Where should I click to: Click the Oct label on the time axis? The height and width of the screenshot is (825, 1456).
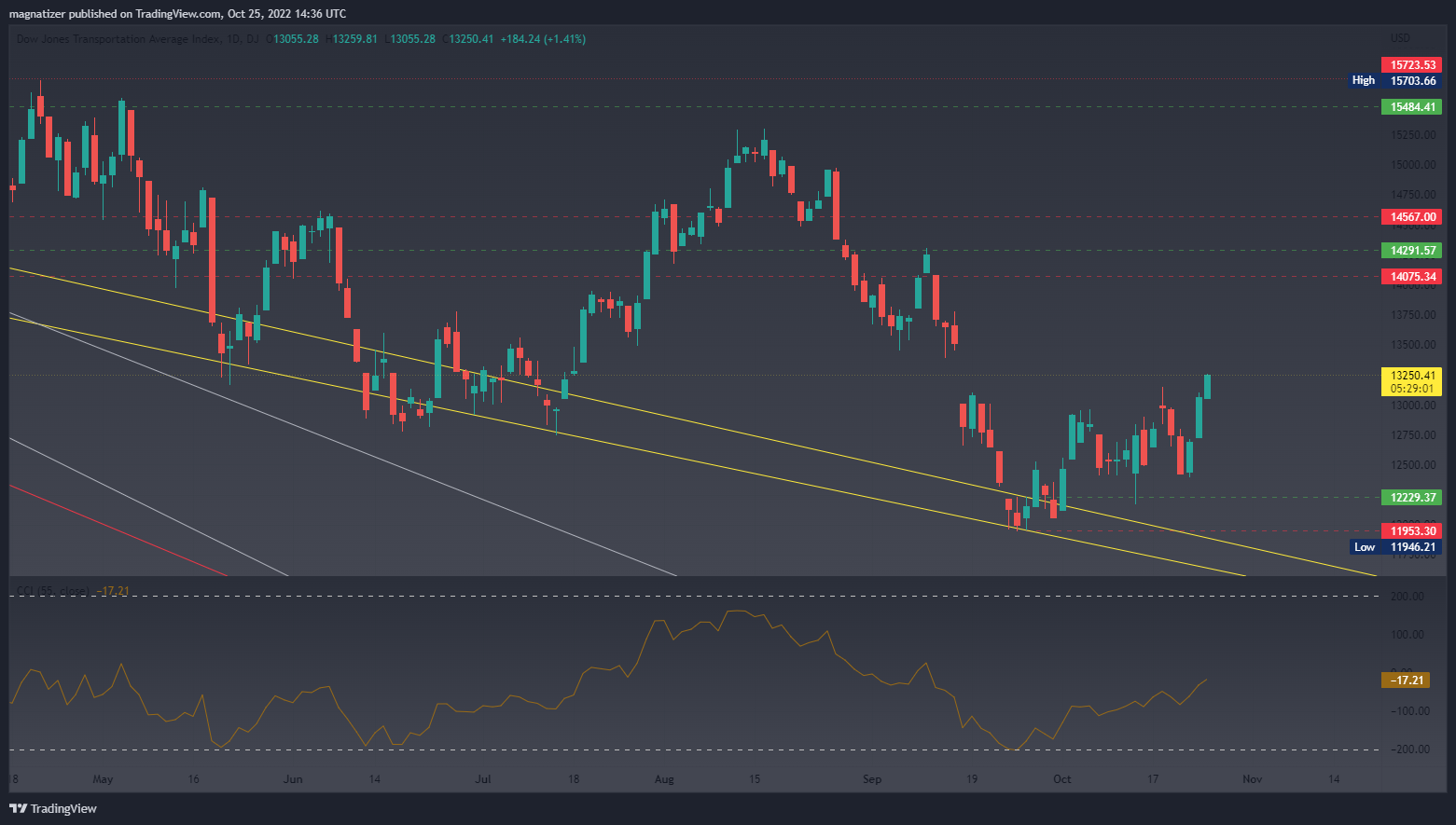click(1061, 779)
